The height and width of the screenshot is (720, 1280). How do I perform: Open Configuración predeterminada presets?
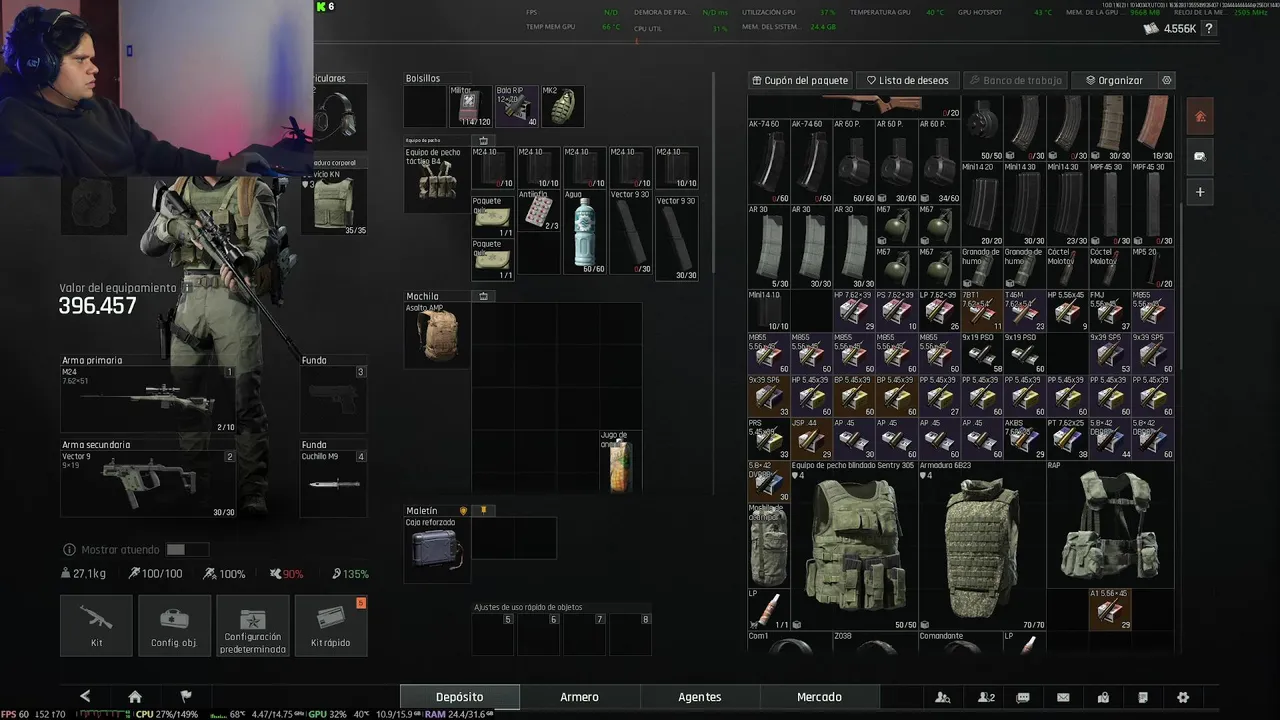pyautogui.click(x=253, y=625)
